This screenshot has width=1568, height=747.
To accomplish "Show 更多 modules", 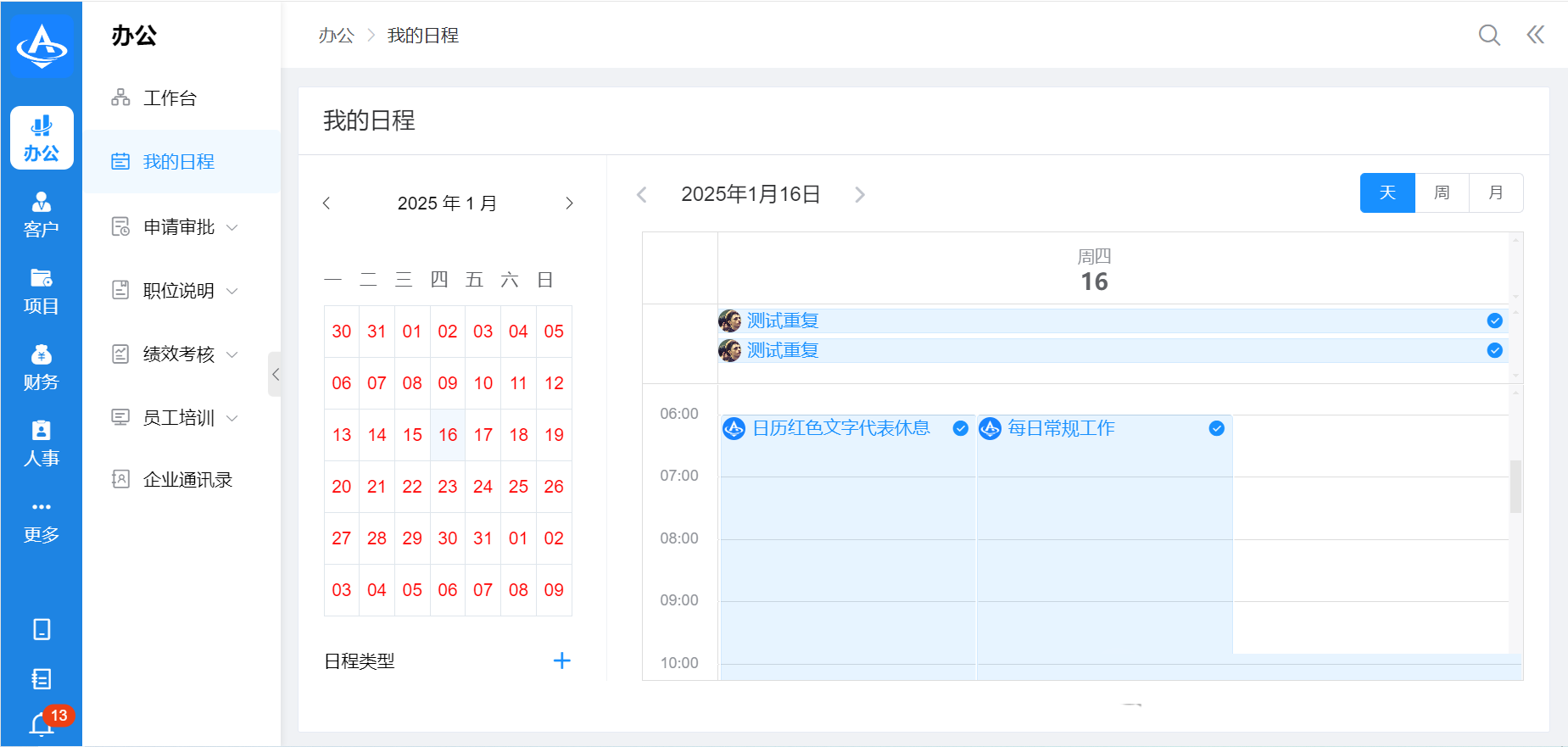I will pyautogui.click(x=42, y=520).
